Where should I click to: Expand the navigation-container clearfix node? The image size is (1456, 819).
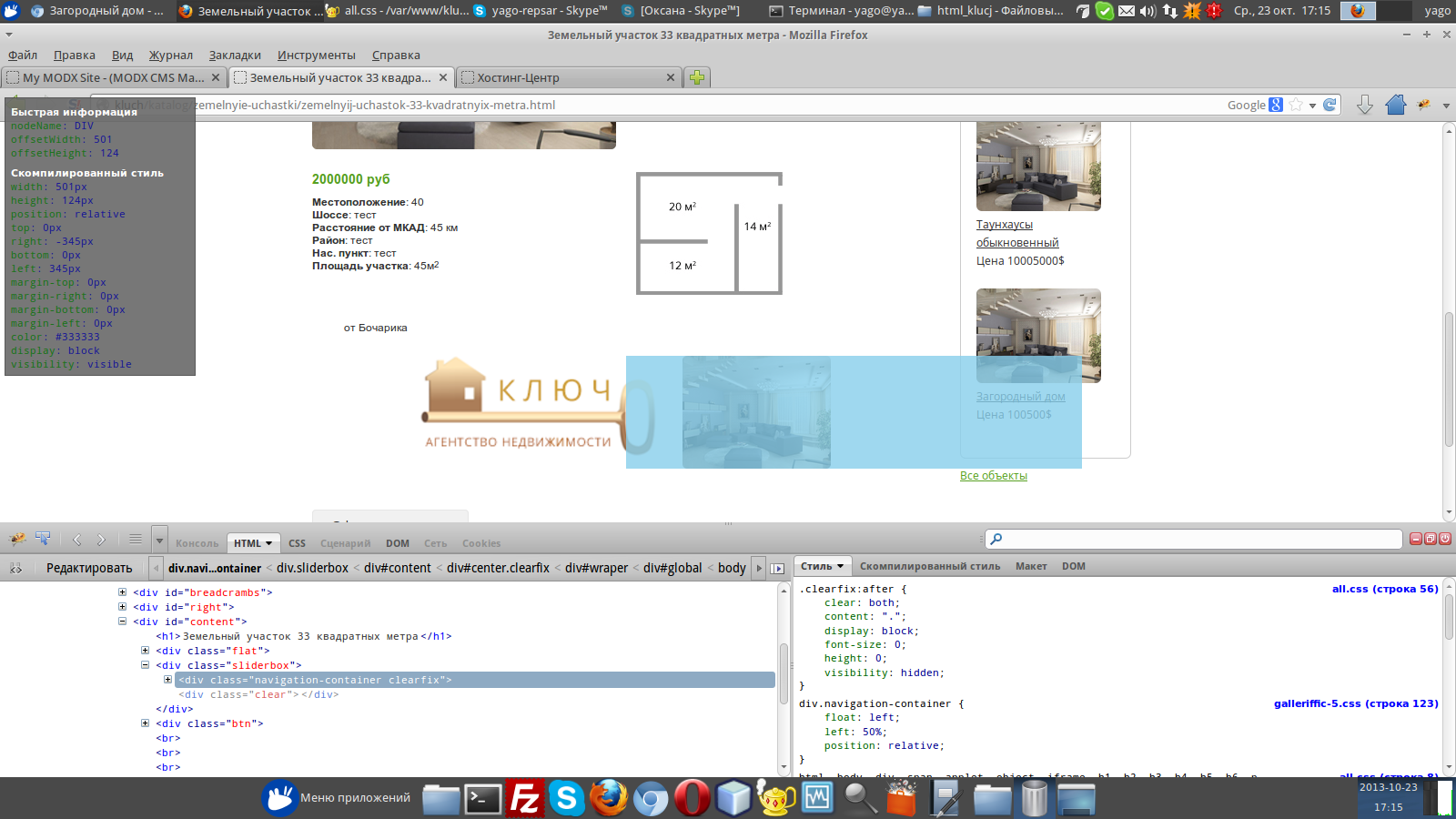click(167, 680)
